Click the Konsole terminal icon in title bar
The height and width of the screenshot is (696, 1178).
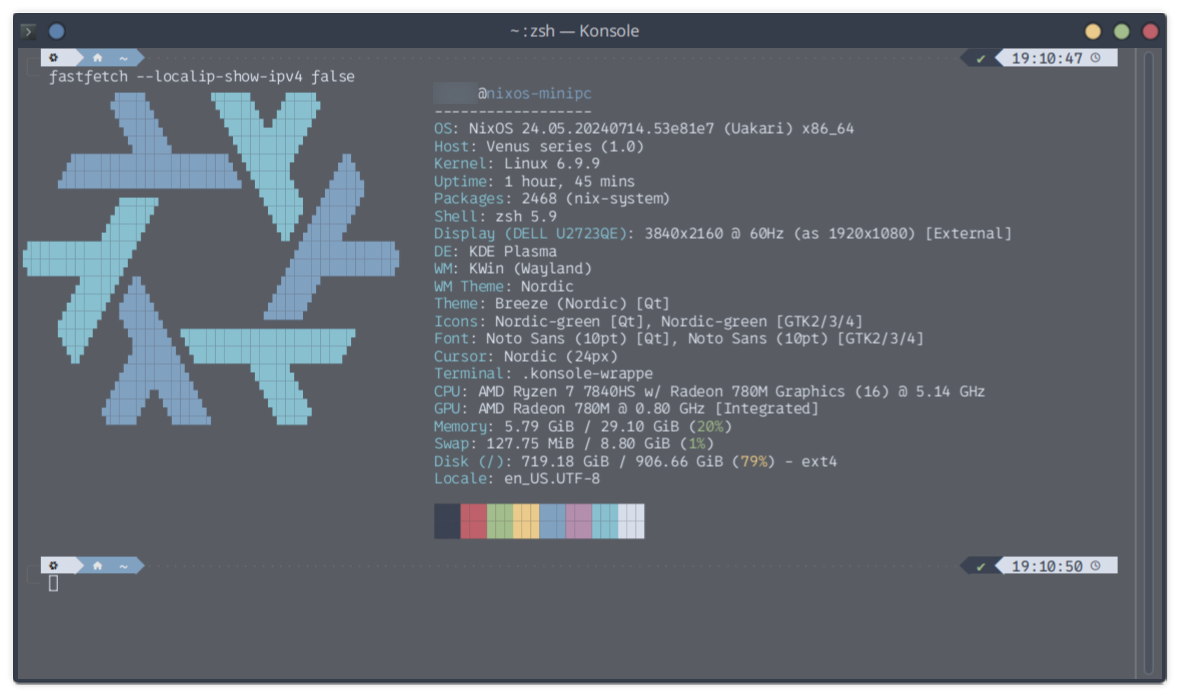pos(29,31)
